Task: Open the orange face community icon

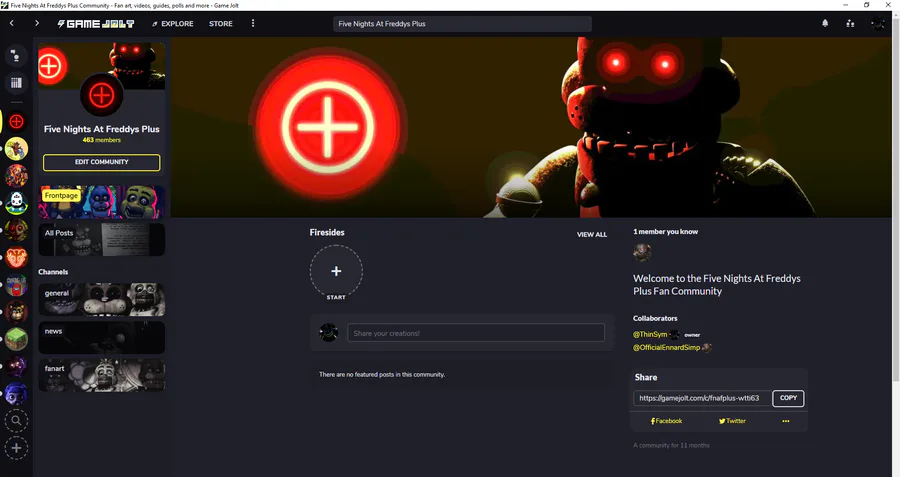Action: [x=16, y=258]
